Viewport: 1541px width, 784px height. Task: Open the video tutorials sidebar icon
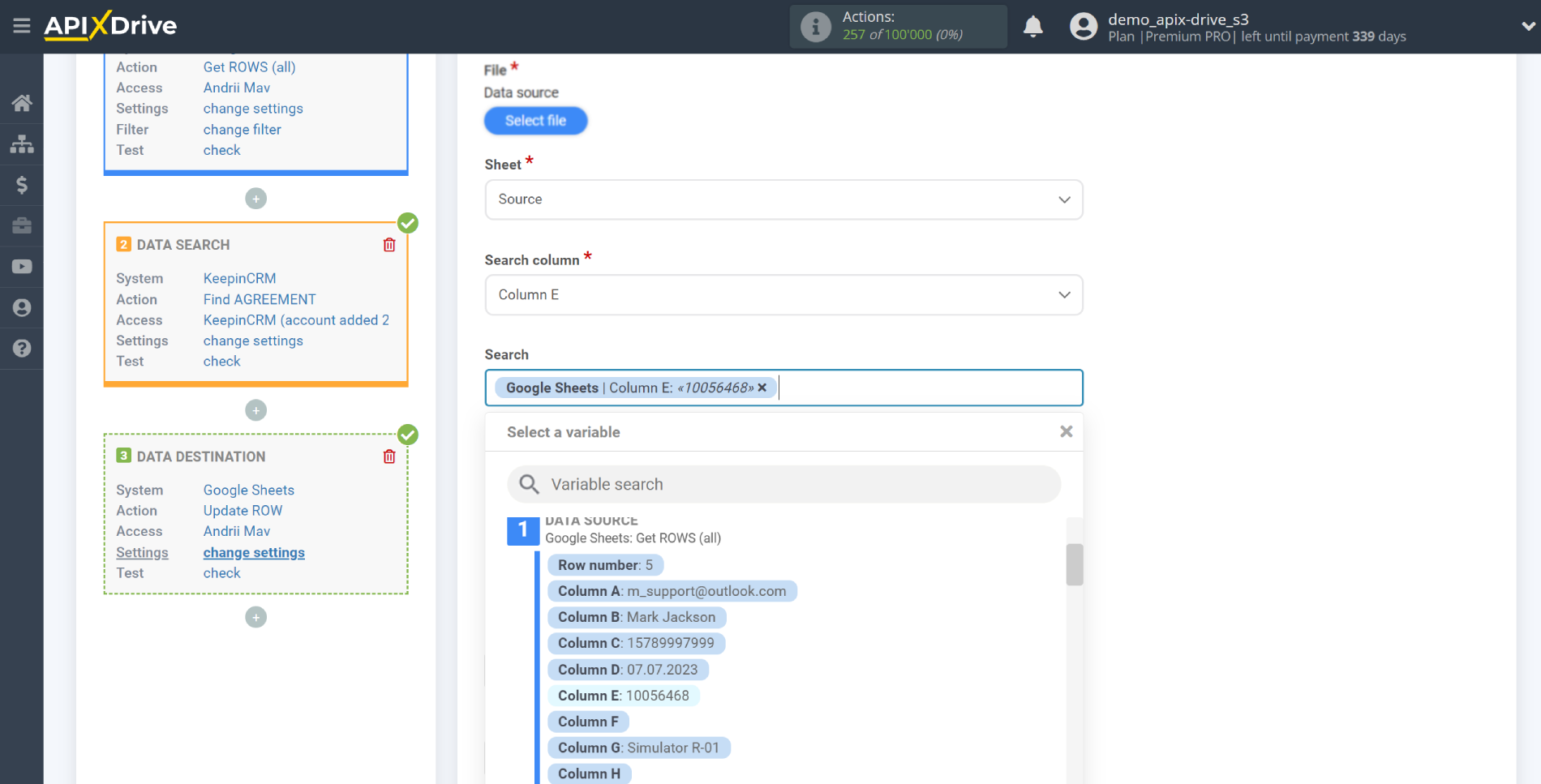point(22,267)
